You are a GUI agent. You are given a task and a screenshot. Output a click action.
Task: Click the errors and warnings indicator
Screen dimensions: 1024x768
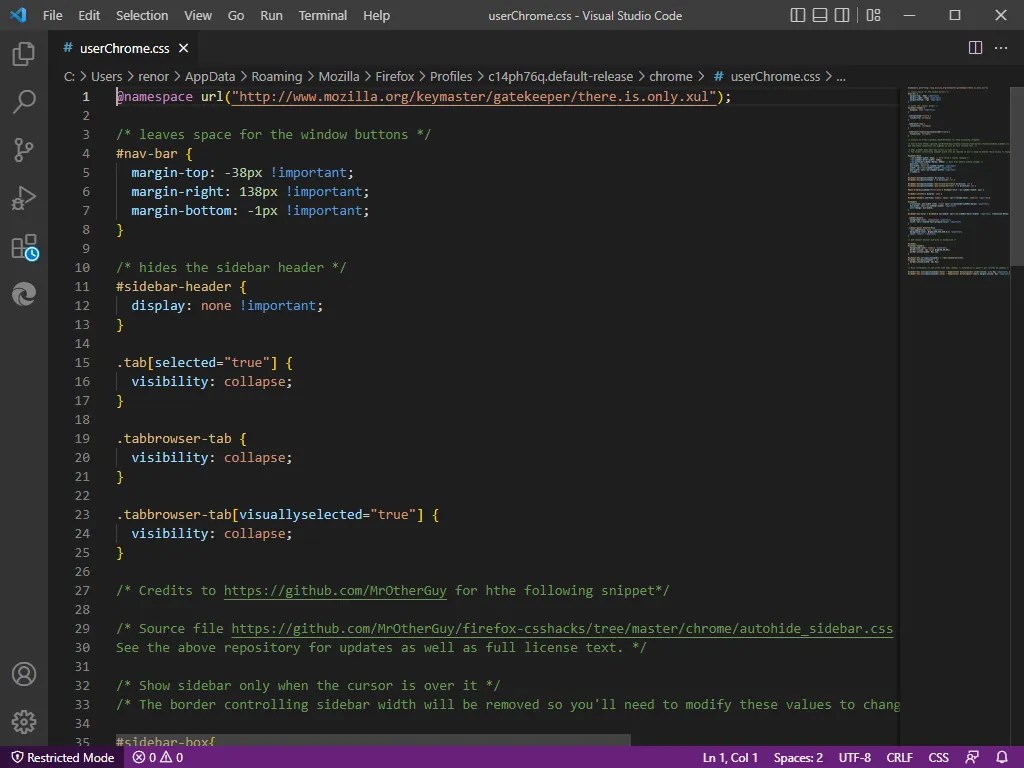pos(156,757)
